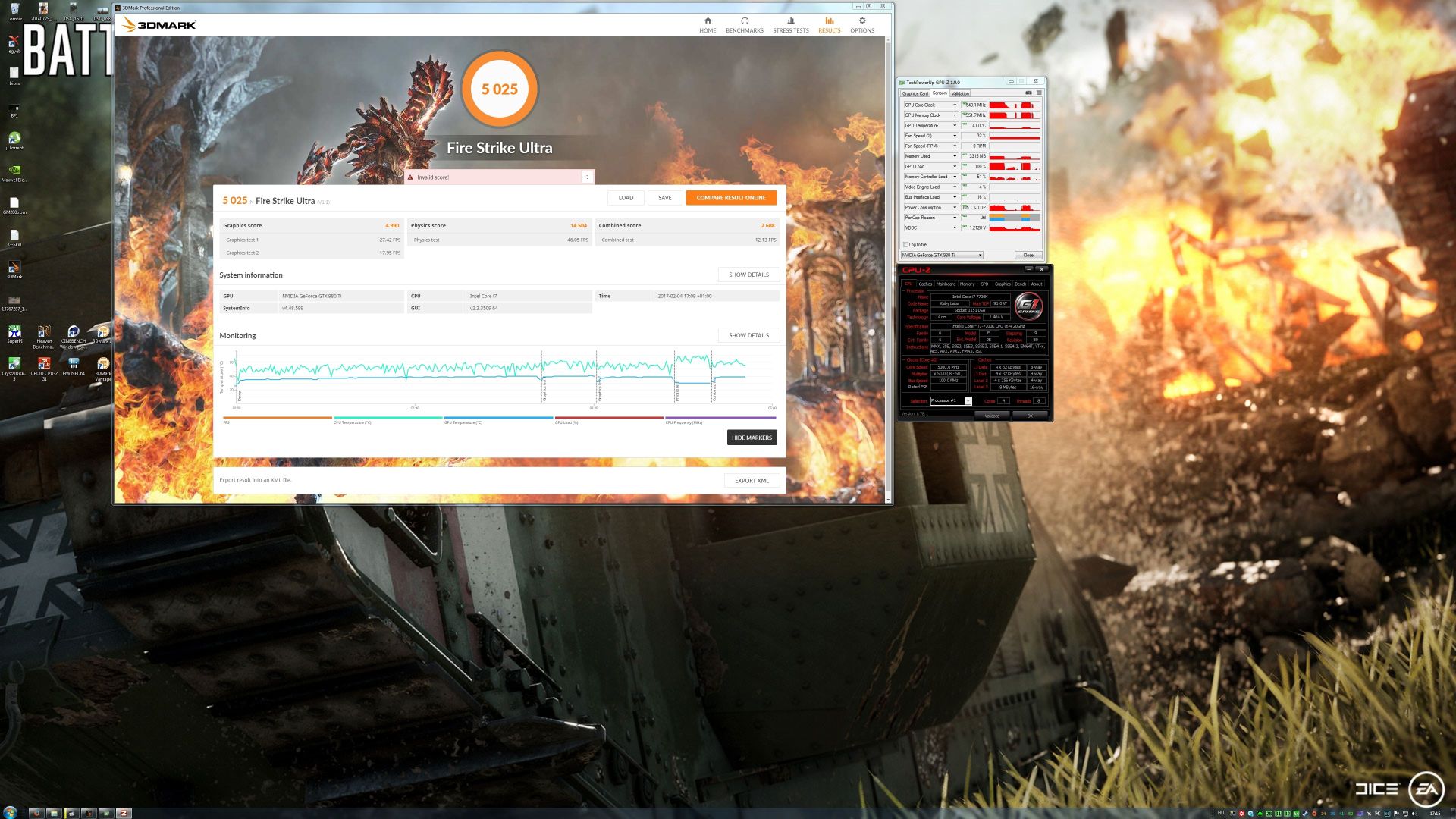Viewport: 1456px width, 819px height.
Task: Open the G-Skill file on desktop
Action: coord(14,237)
